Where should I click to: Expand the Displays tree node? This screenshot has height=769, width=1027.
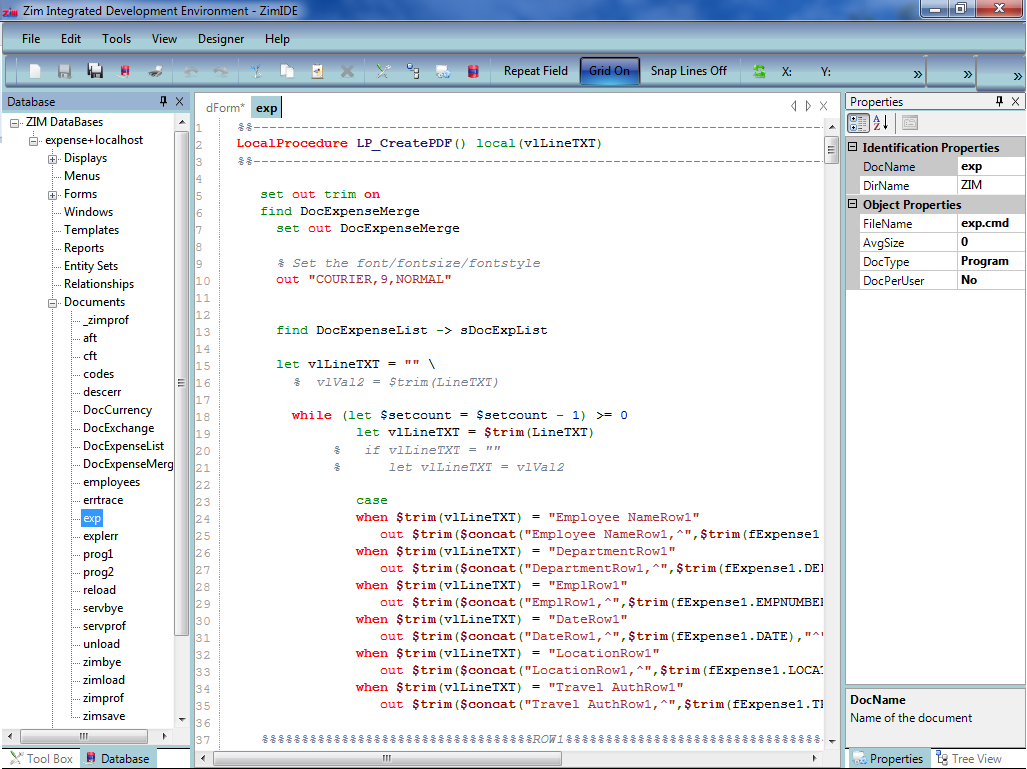tap(53, 158)
